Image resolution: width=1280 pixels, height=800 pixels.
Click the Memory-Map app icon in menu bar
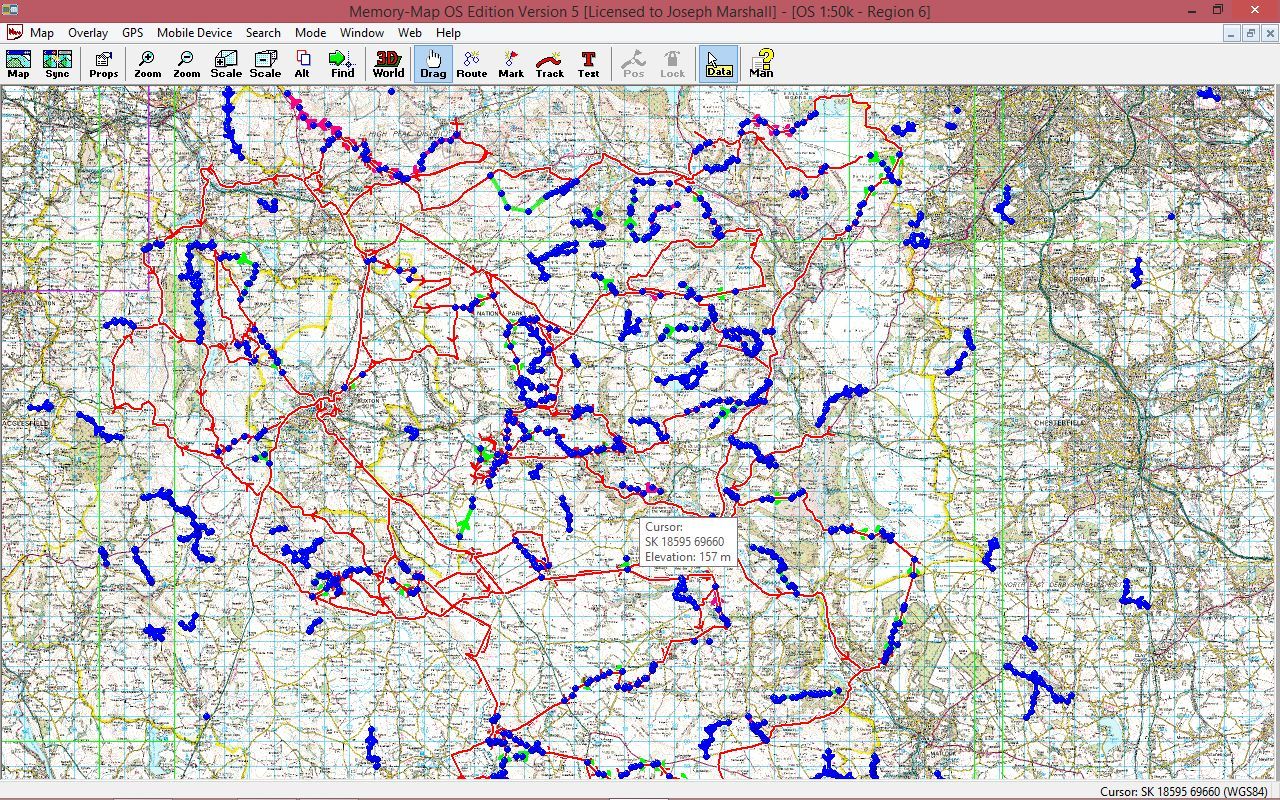(x=13, y=33)
